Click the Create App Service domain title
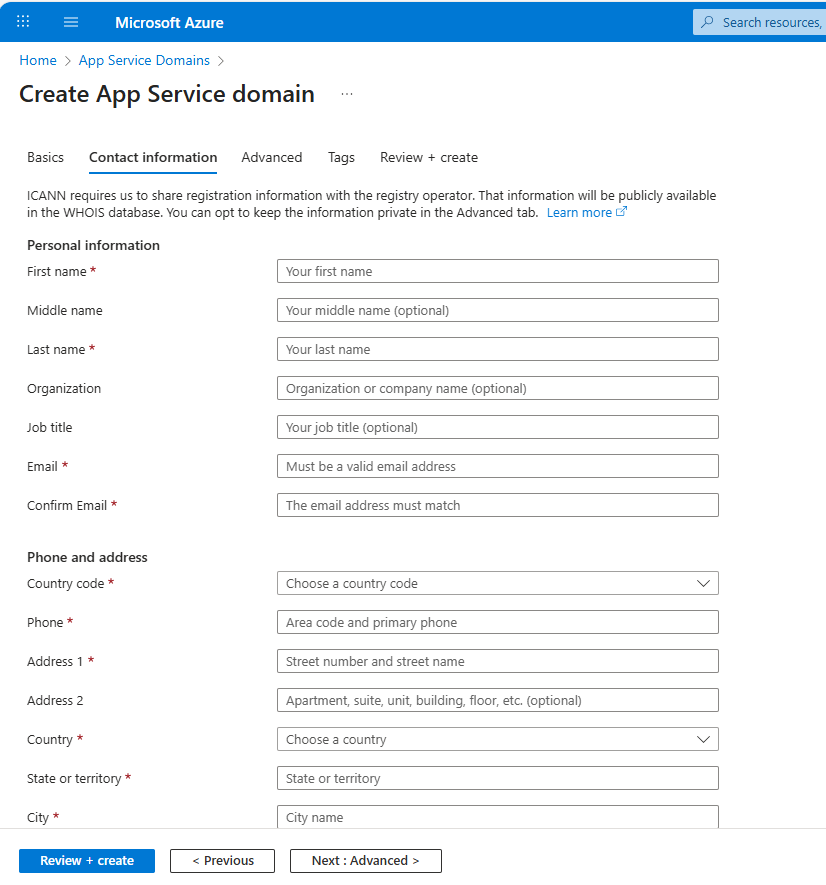 (167, 94)
